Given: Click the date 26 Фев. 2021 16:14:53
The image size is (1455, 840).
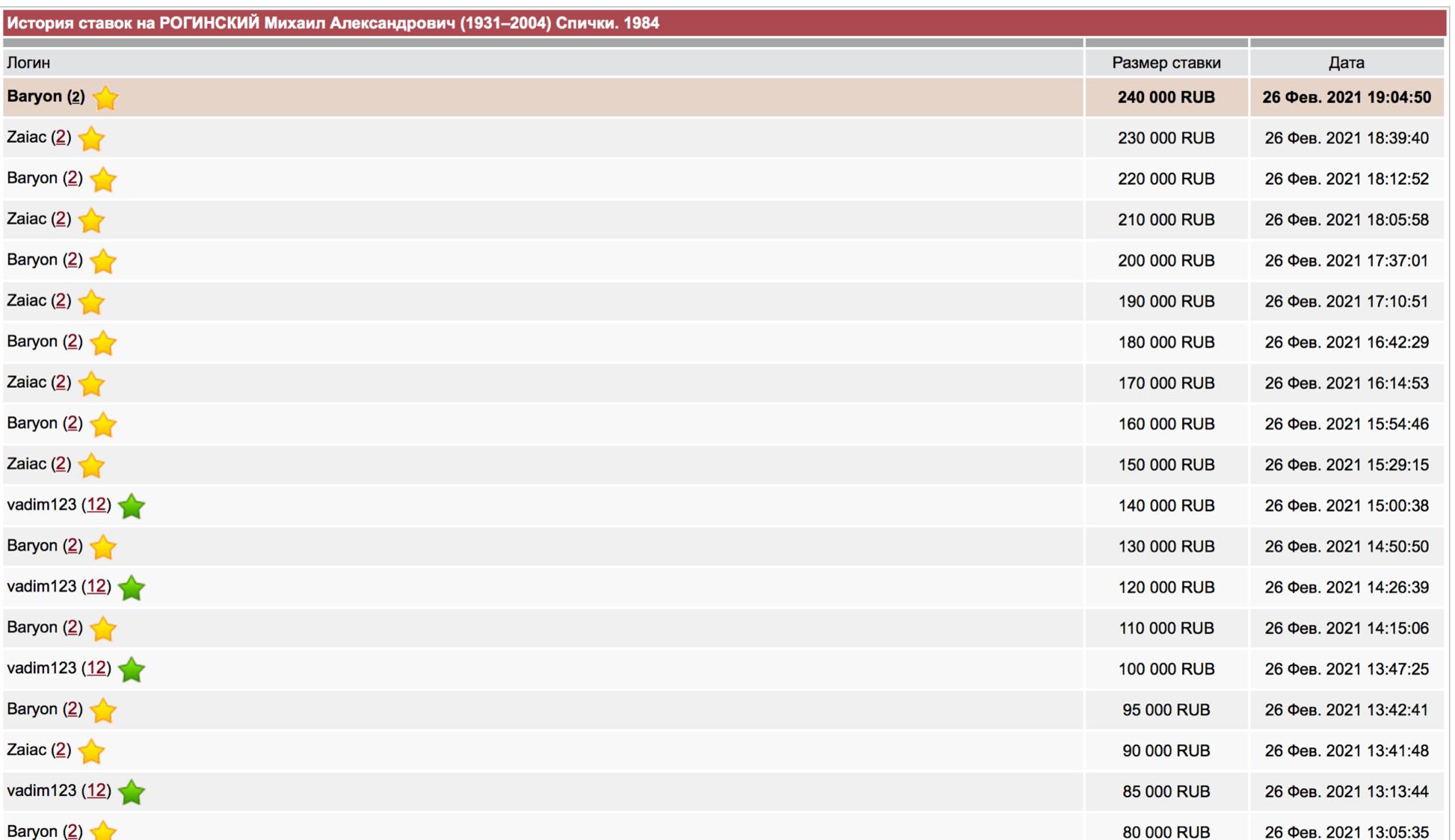Looking at the screenshot, I should (1346, 383).
